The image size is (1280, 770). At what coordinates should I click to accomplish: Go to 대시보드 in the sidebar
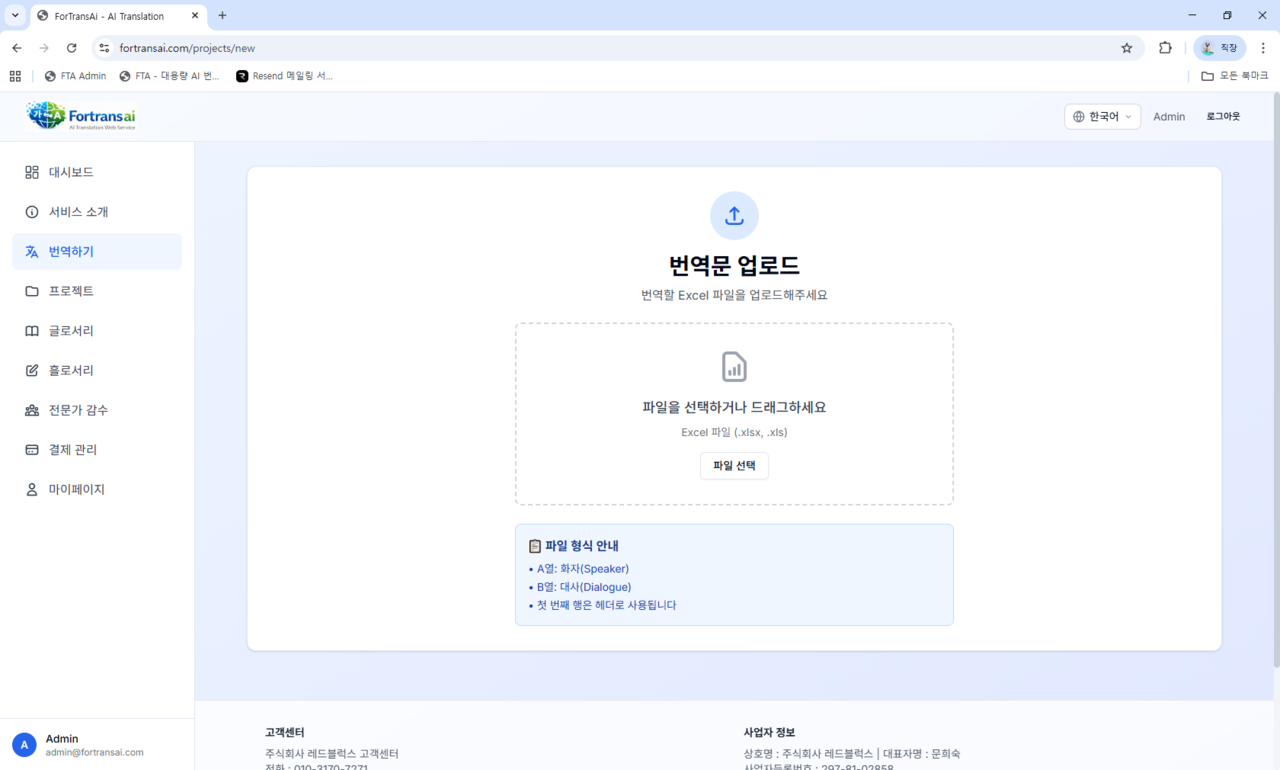click(71, 172)
